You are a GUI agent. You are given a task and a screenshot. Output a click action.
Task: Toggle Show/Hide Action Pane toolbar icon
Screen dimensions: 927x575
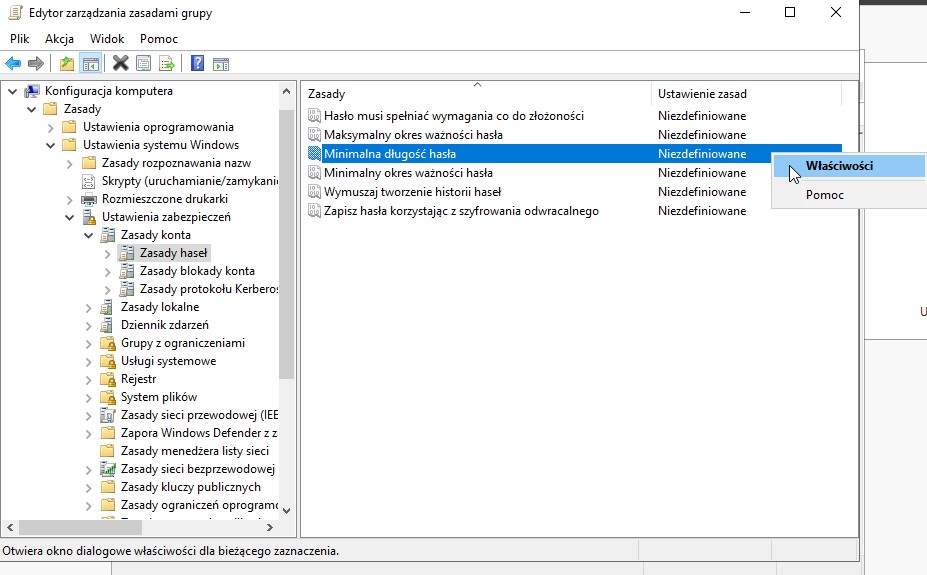(x=221, y=64)
